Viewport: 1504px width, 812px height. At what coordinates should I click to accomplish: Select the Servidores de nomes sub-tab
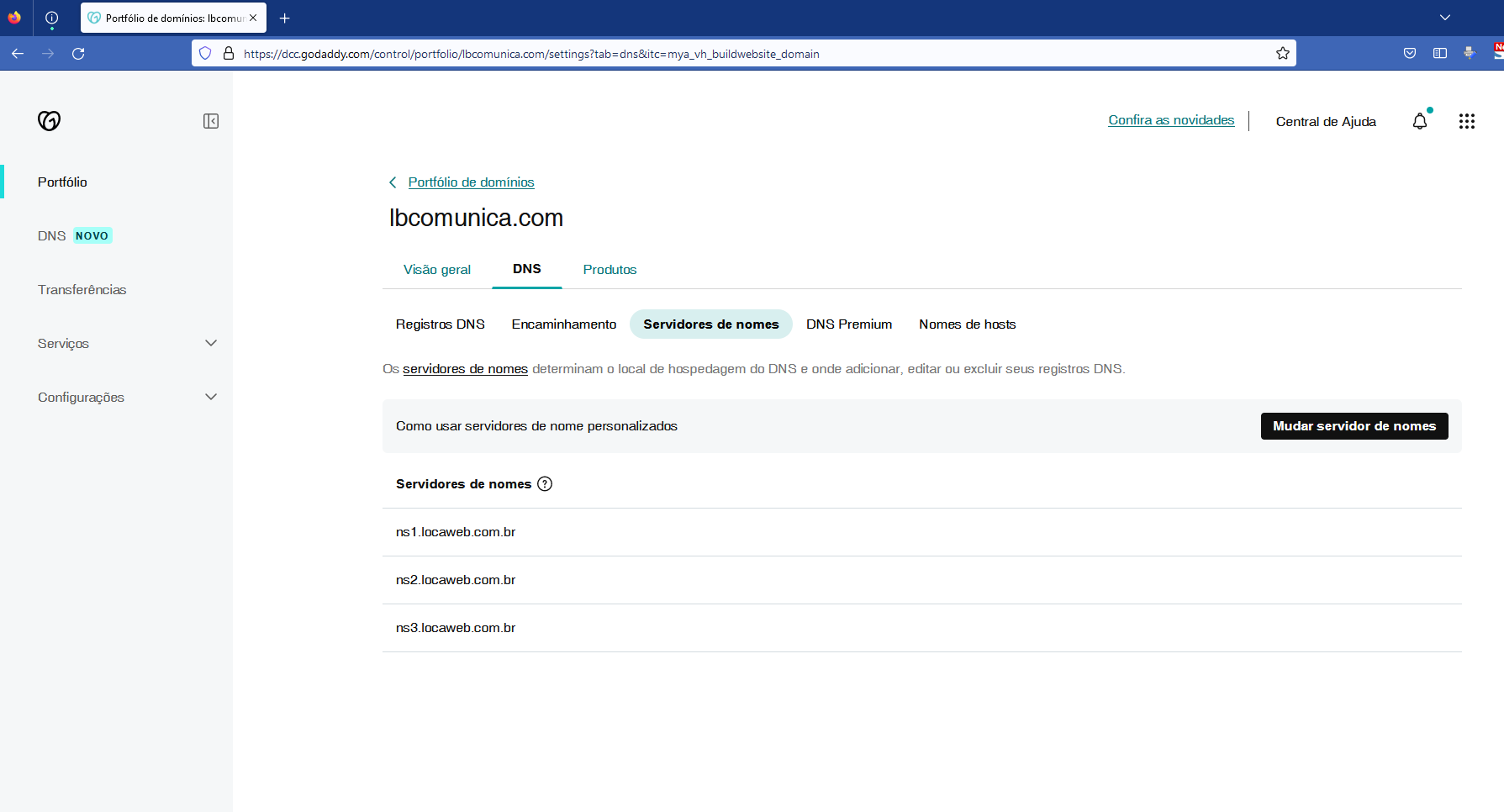(711, 324)
